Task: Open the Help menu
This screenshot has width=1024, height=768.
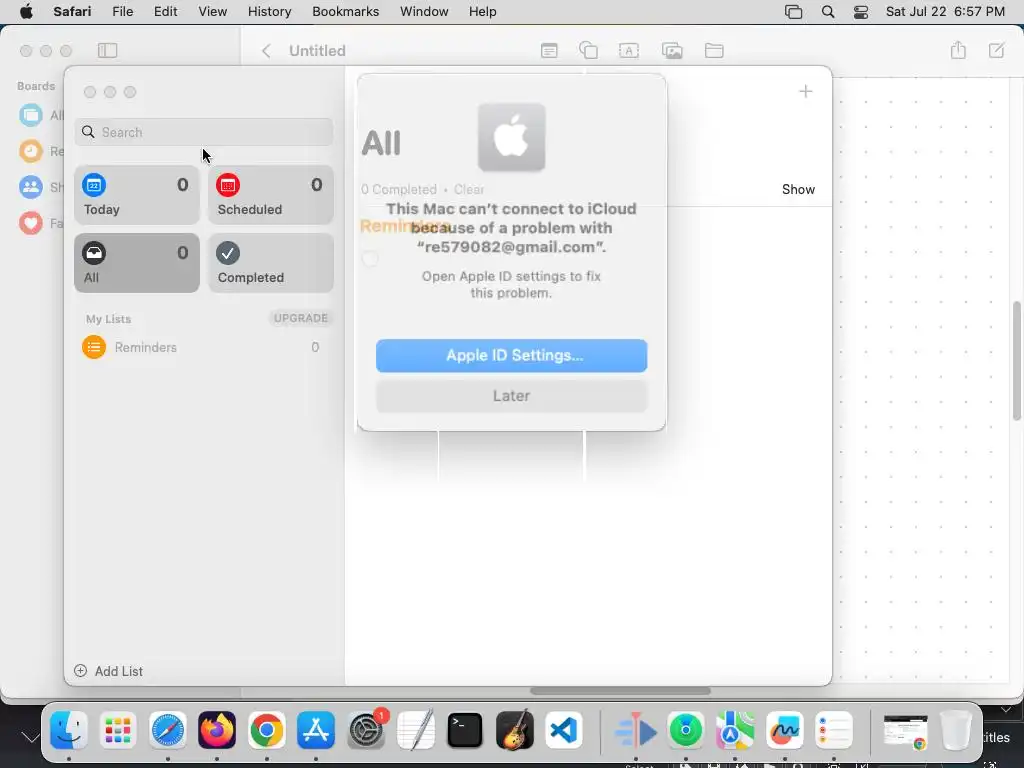Action: (x=483, y=11)
